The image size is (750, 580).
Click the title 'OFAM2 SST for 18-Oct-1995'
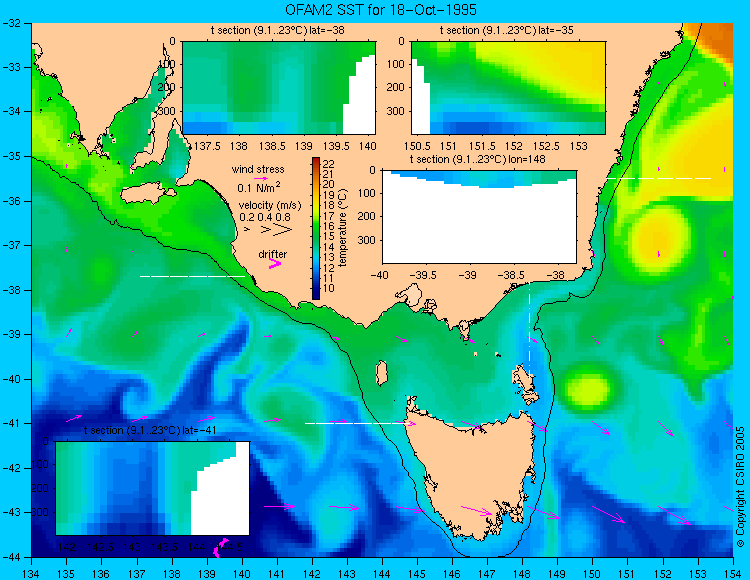click(381, 10)
